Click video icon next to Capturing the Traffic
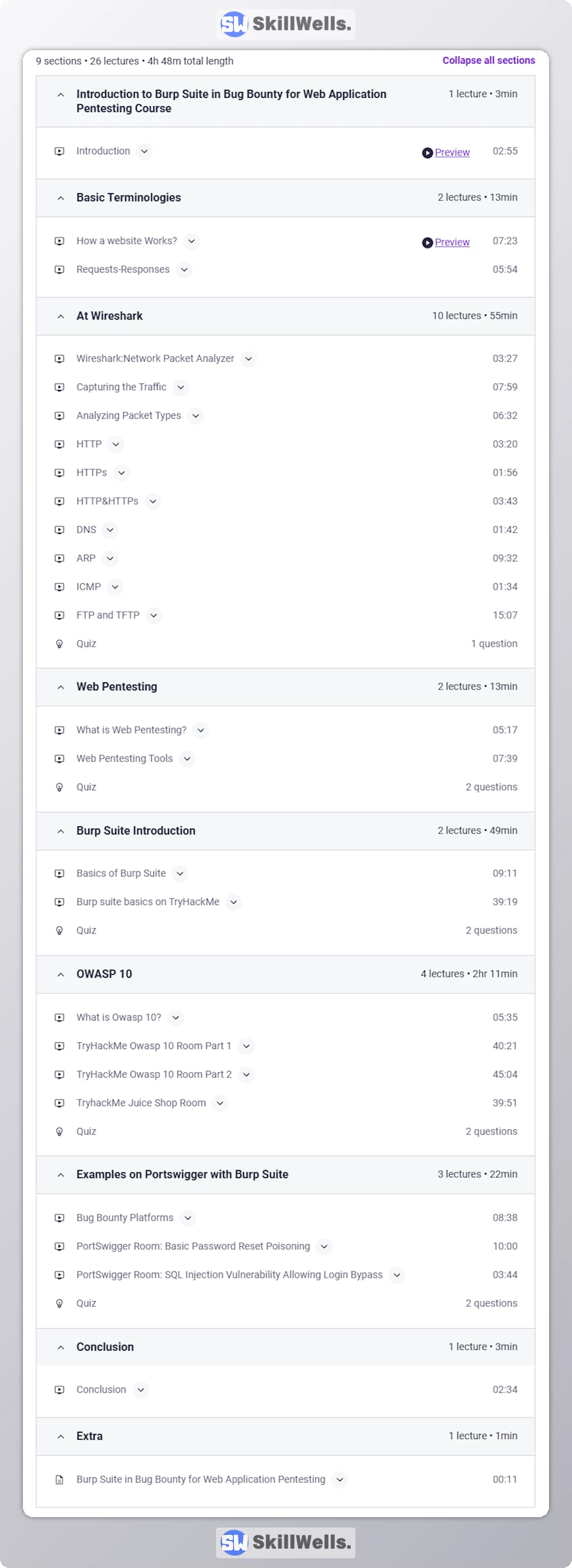 click(60, 387)
